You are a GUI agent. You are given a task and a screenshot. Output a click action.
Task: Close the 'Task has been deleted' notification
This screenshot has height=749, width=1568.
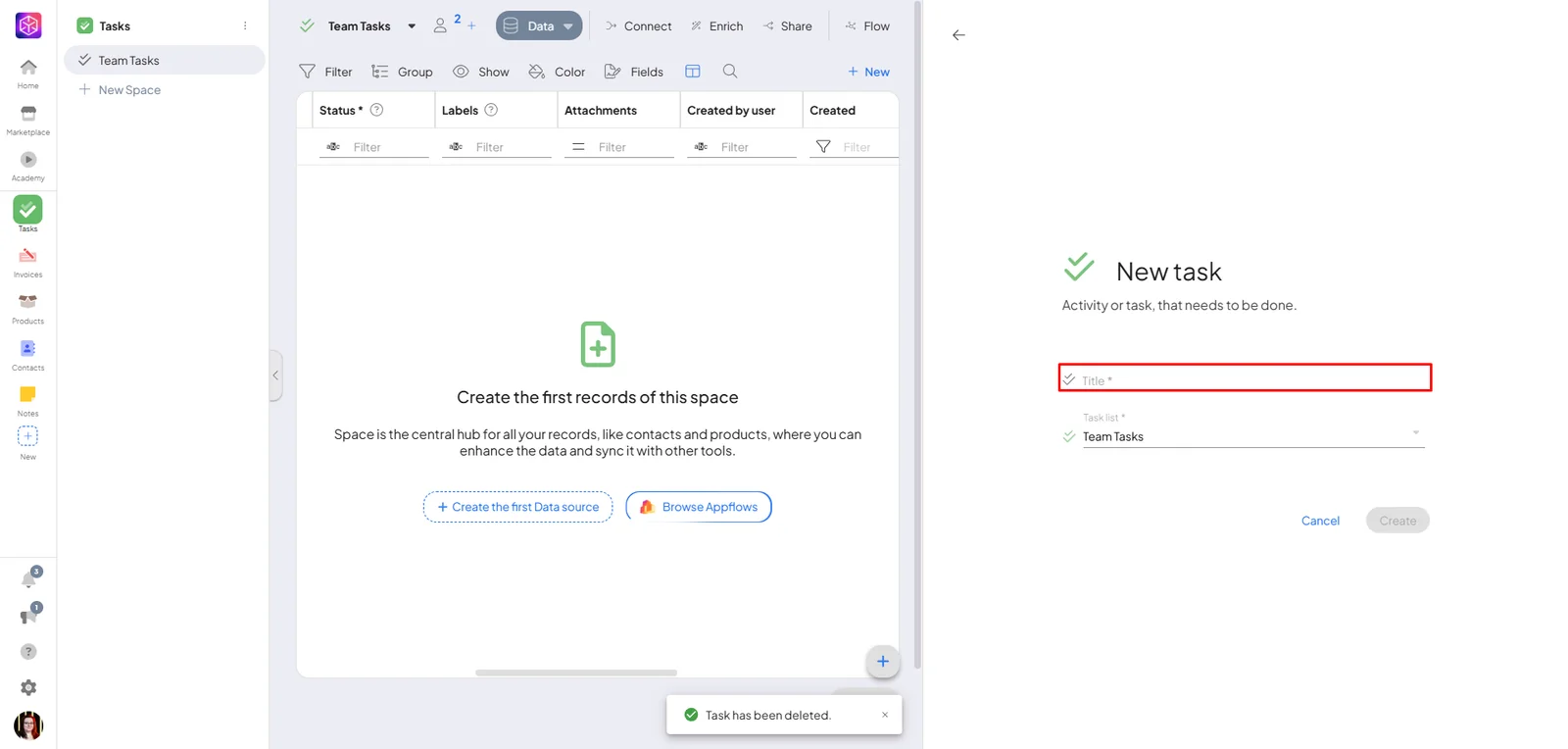click(x=885, y=715)
